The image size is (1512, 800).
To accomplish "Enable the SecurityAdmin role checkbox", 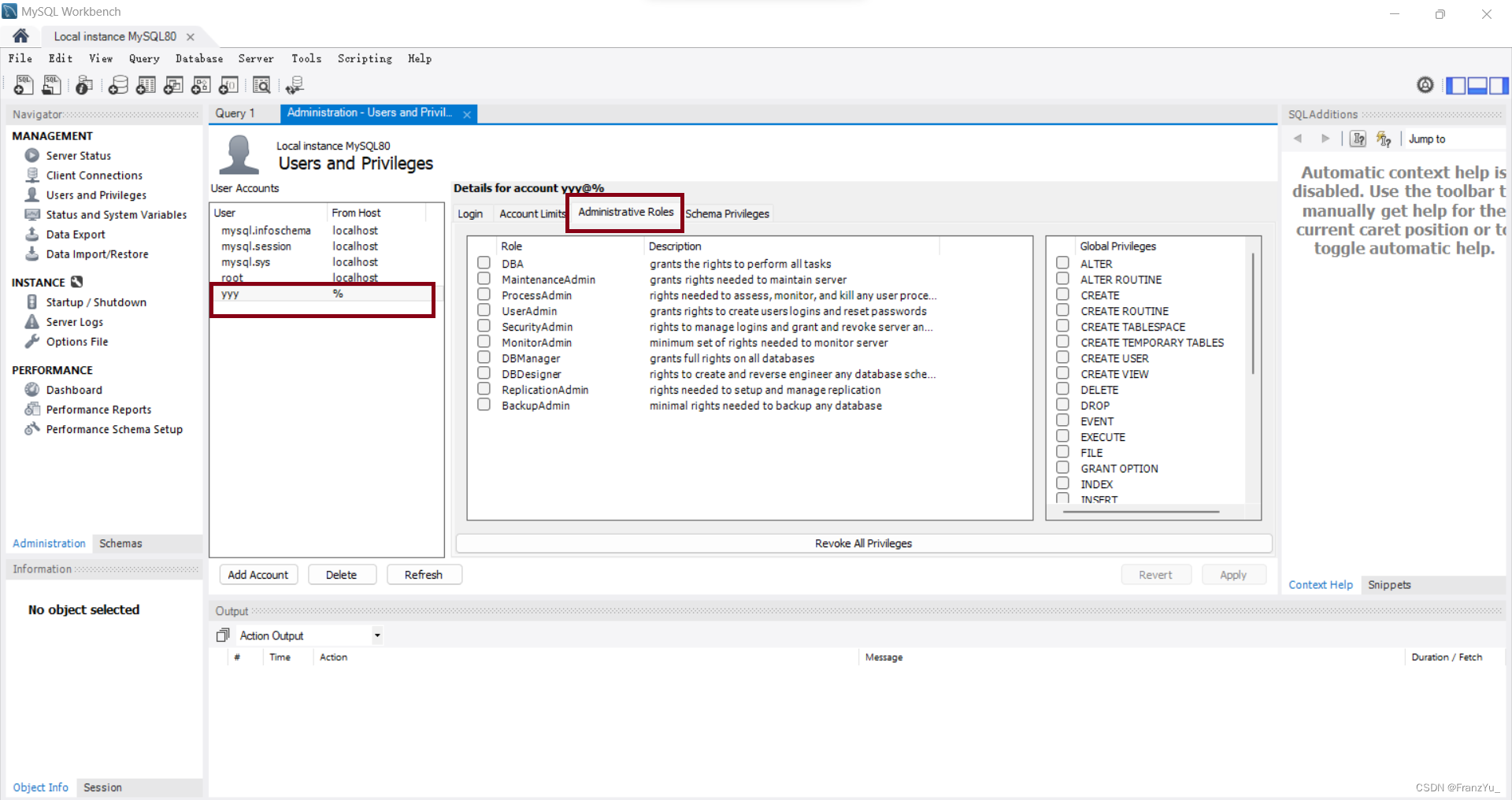I will pyautogui.click(x=484, y=325).
